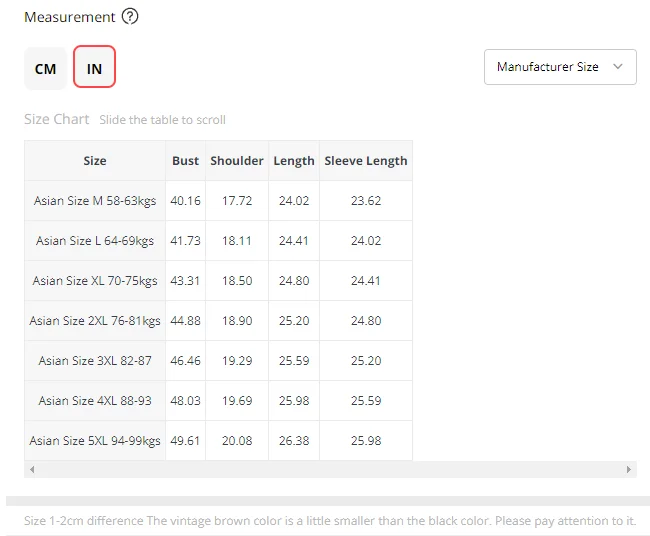Click the bust value 41.73

tap(185, 241)
